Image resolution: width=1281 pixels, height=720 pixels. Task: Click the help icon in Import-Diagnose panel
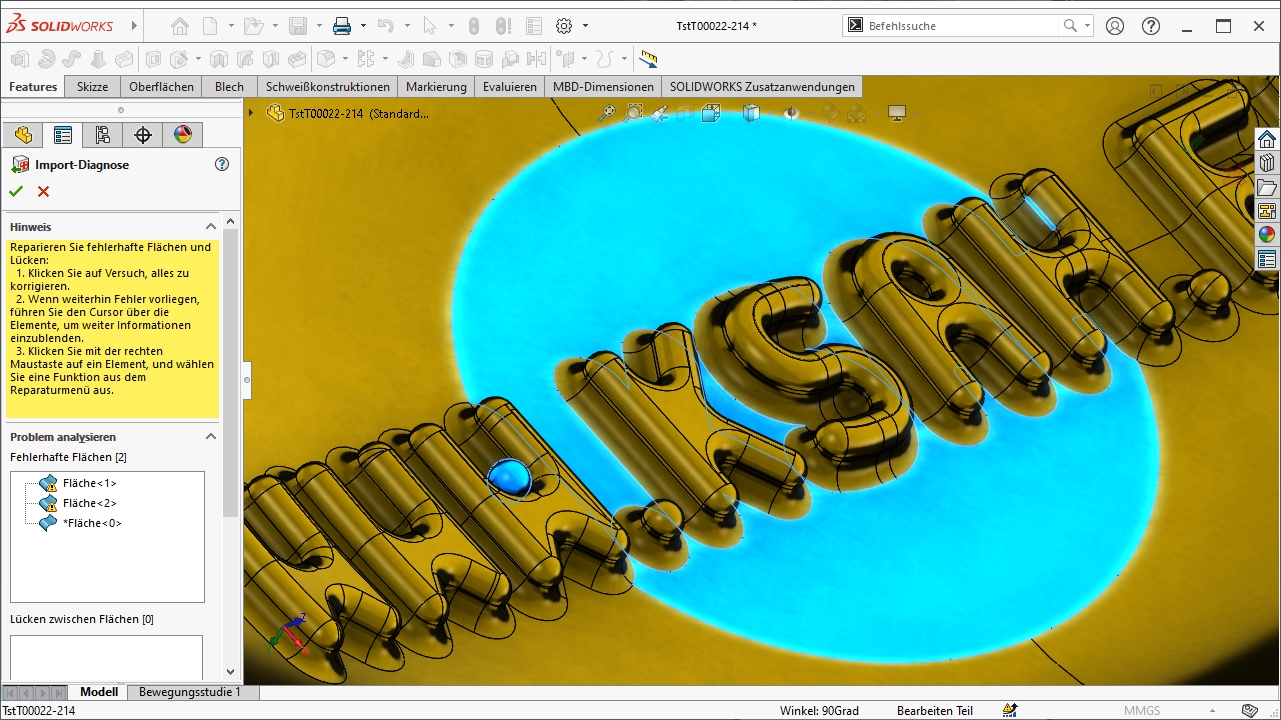click(222, 164)
